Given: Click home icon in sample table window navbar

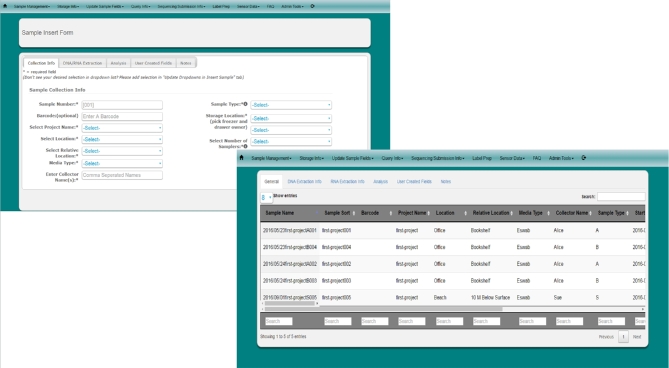Looking at the screenshot, I should coord(241,157).
